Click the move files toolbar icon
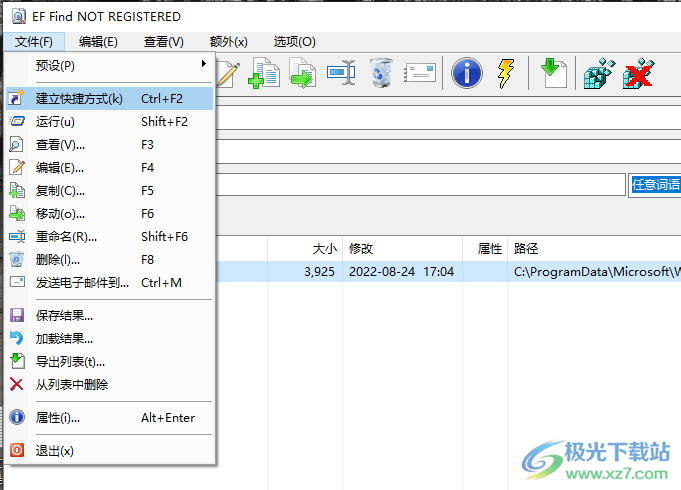 (303, 73)
